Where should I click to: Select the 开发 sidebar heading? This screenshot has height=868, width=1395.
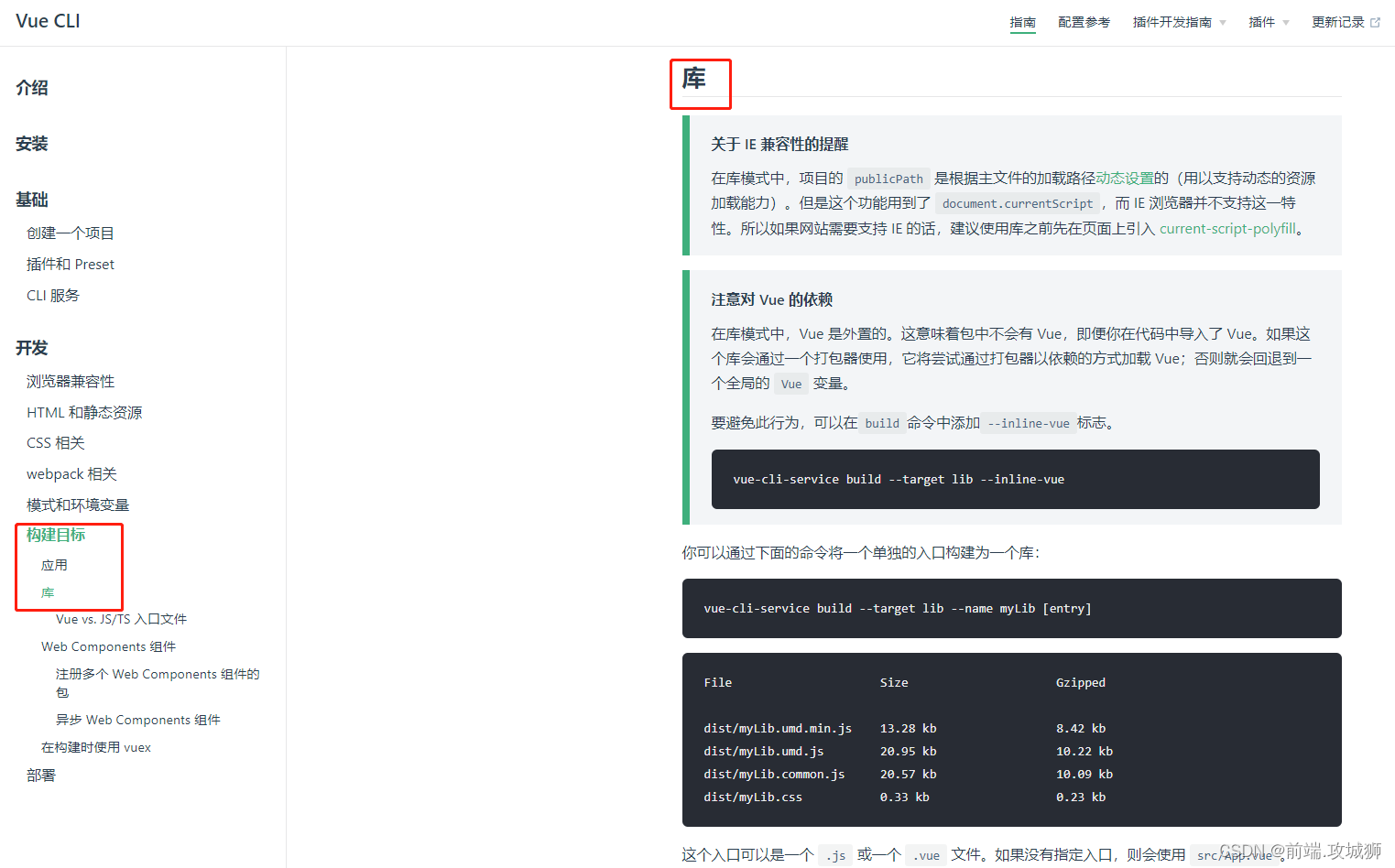point(32,348)
